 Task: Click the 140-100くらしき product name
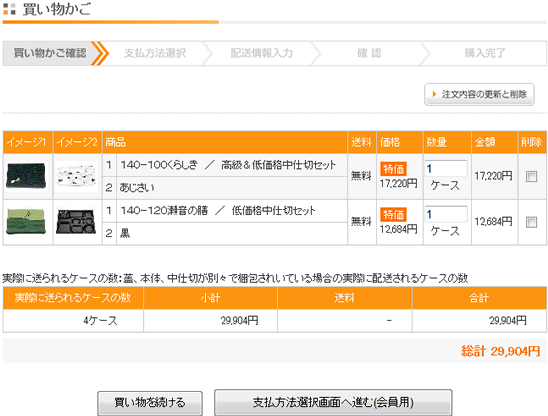(x=159, y=165)
